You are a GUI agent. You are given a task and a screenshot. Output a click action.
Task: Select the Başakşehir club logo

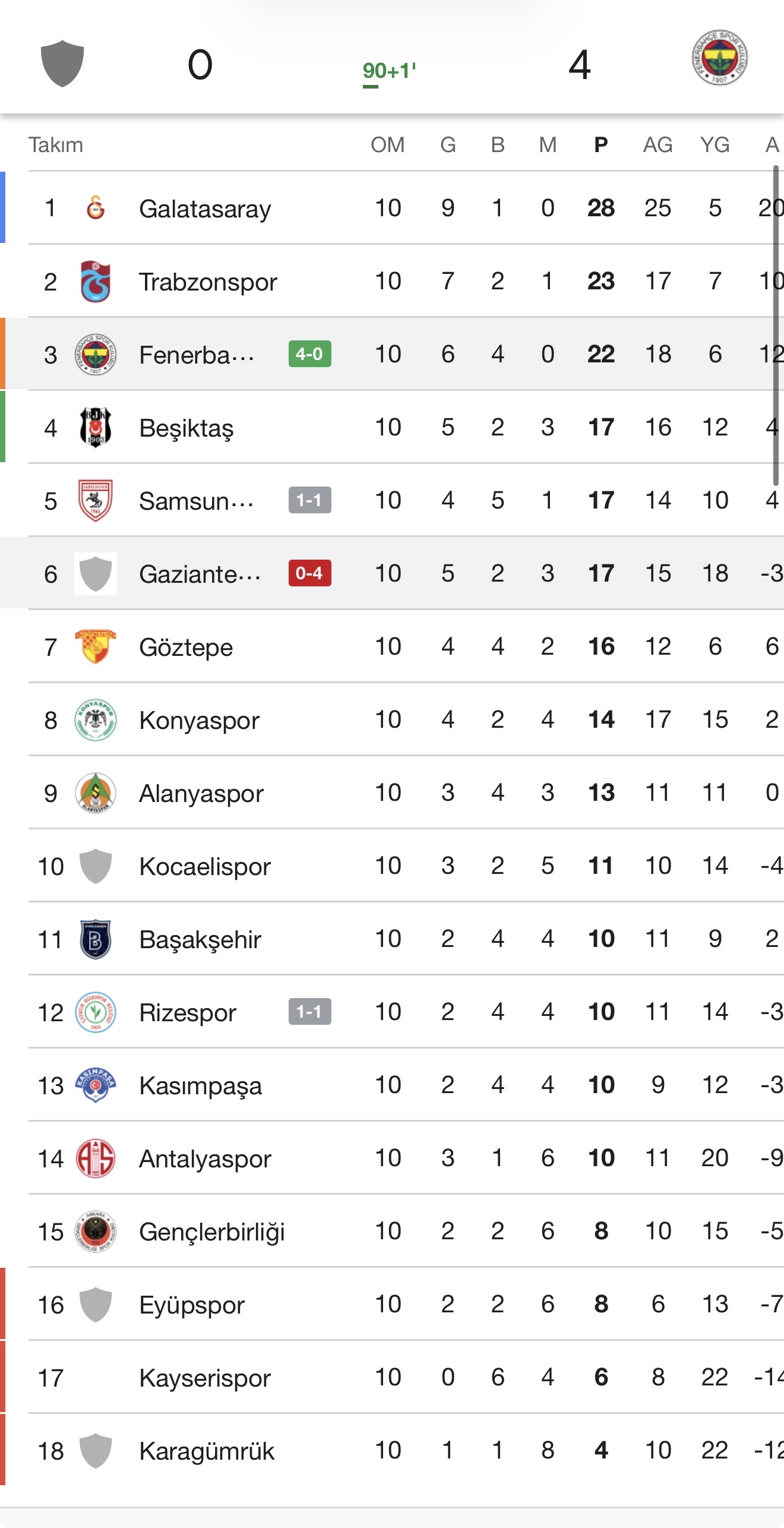coord(96,939)
